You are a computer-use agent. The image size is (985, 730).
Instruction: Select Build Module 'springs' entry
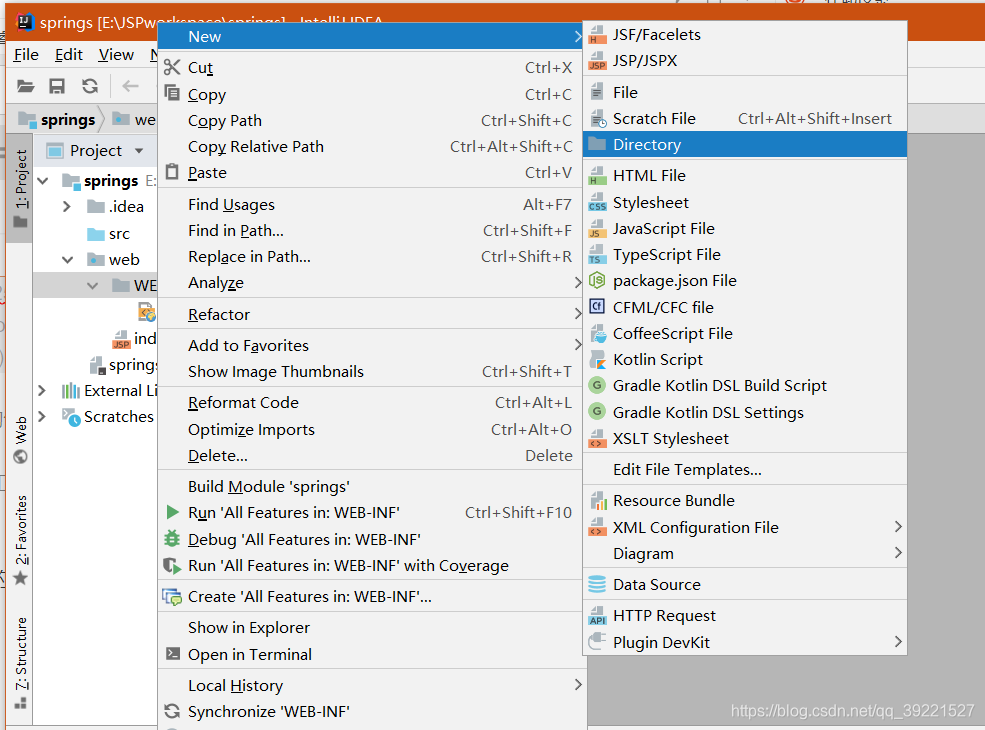click(372, 486)
